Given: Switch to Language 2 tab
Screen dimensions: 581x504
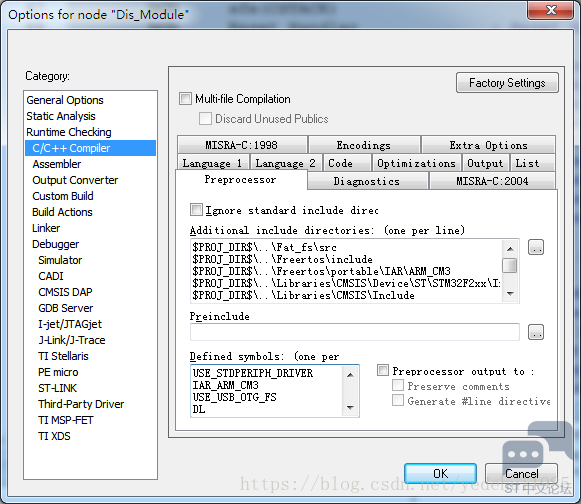Looking at the screenshot, I should click(286, 163).
